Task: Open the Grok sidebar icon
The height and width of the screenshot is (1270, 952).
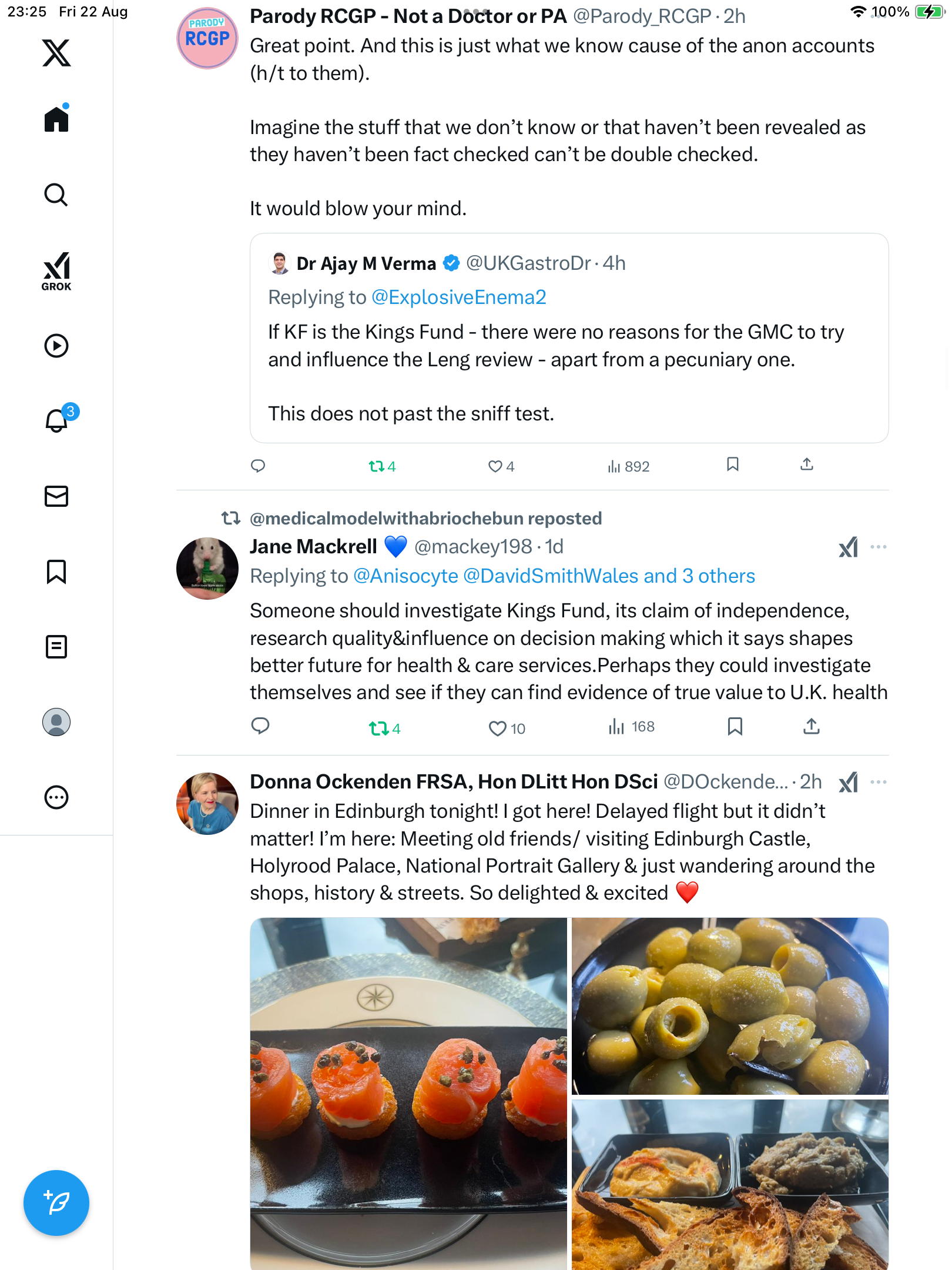Action: pyautogui.click(x=56, y=272)
